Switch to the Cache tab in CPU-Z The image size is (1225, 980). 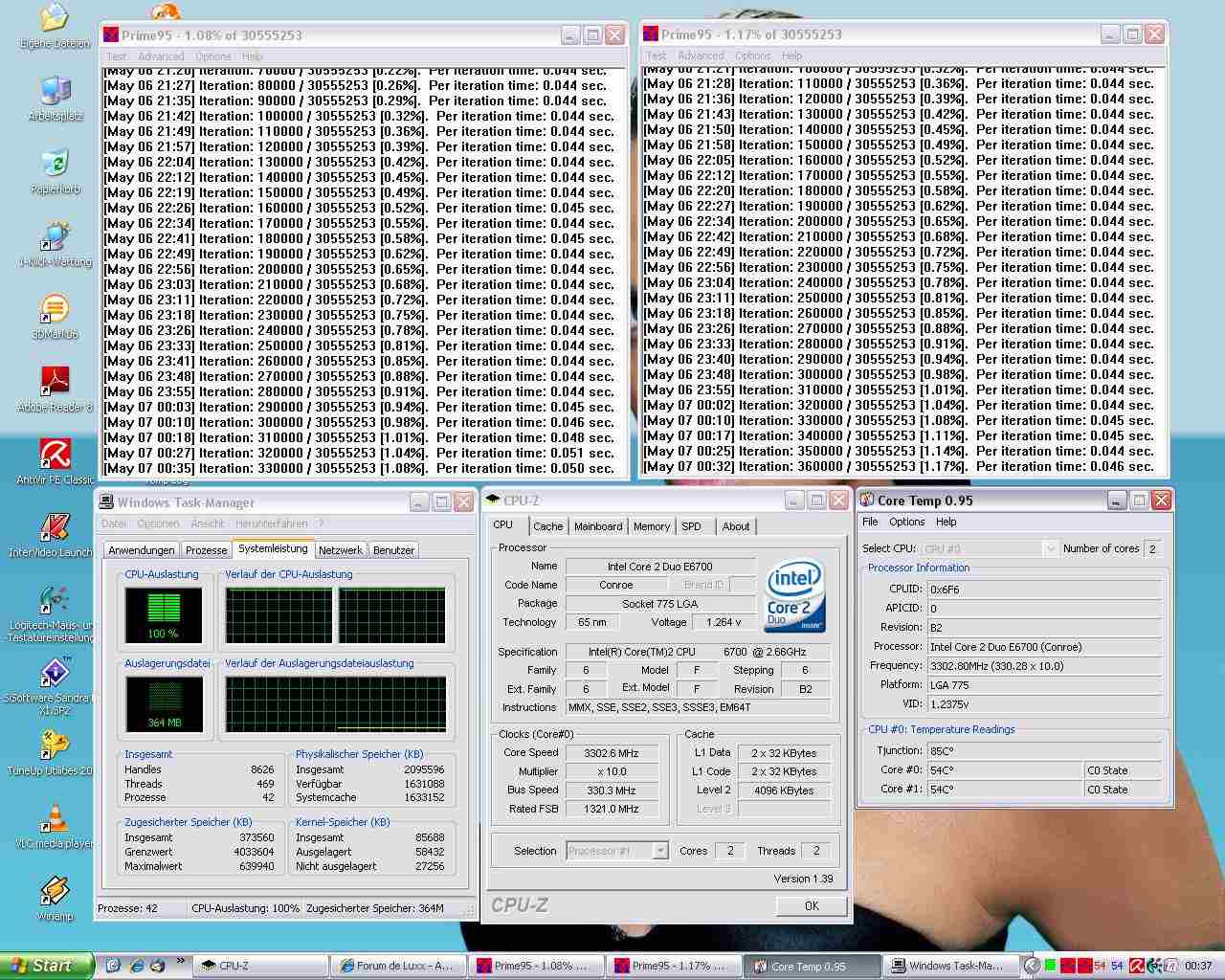click(x=548, y=526)
